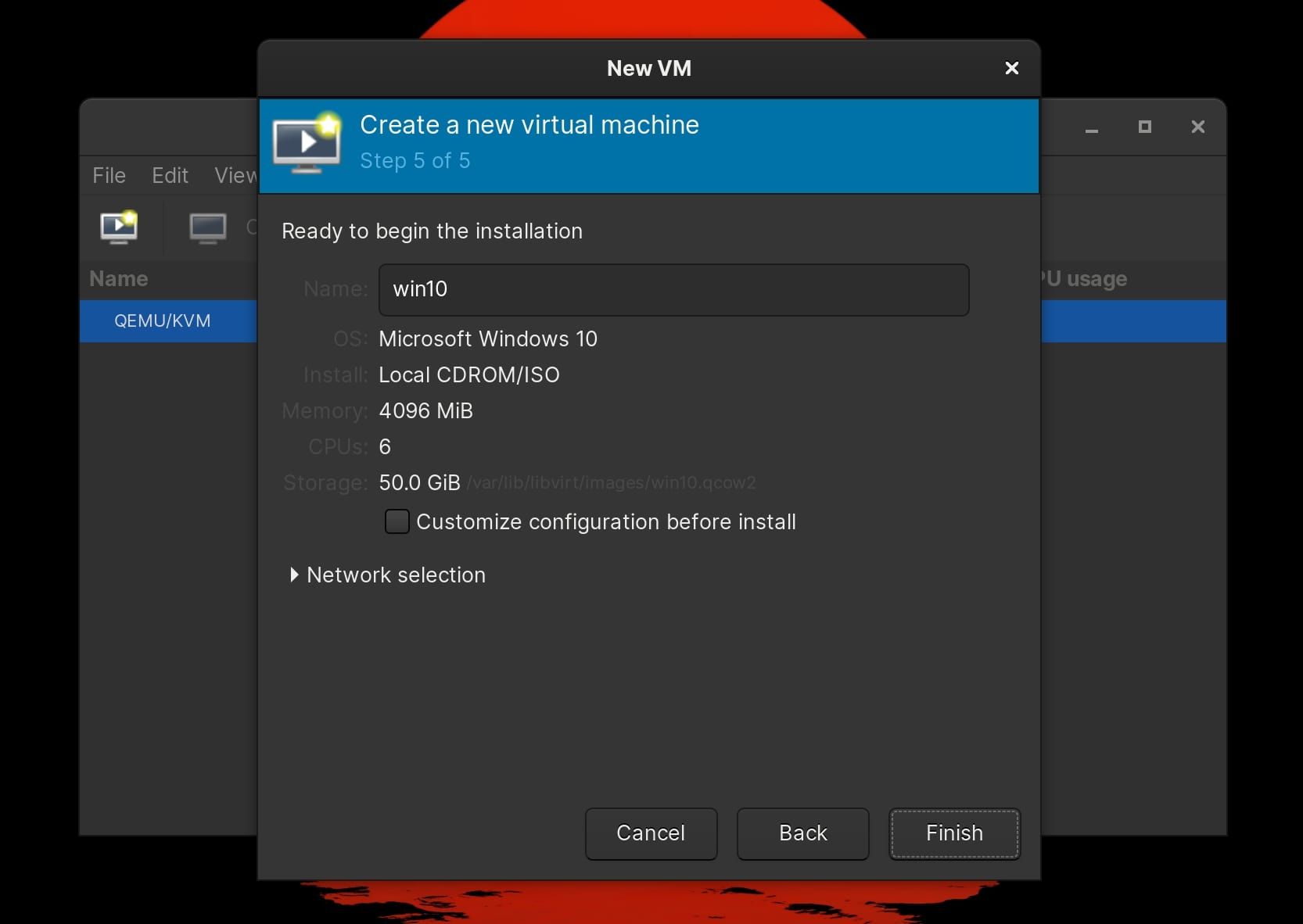Click 'Ready to begin the installation' text

[432, 231]
